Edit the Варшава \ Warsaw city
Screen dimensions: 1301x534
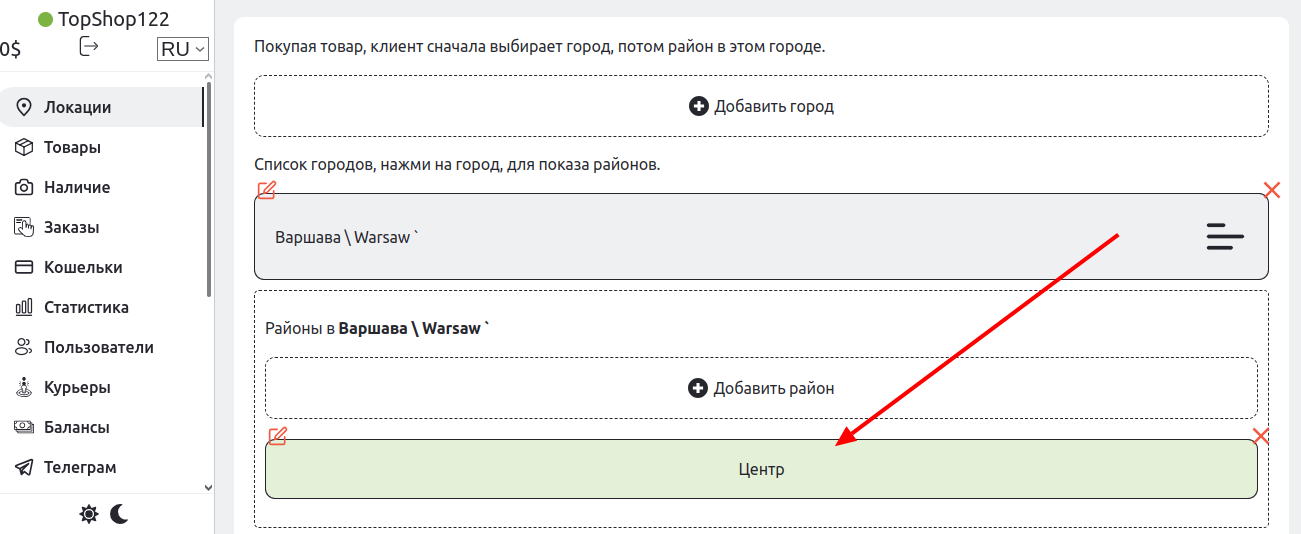click(x=266, y=190)
